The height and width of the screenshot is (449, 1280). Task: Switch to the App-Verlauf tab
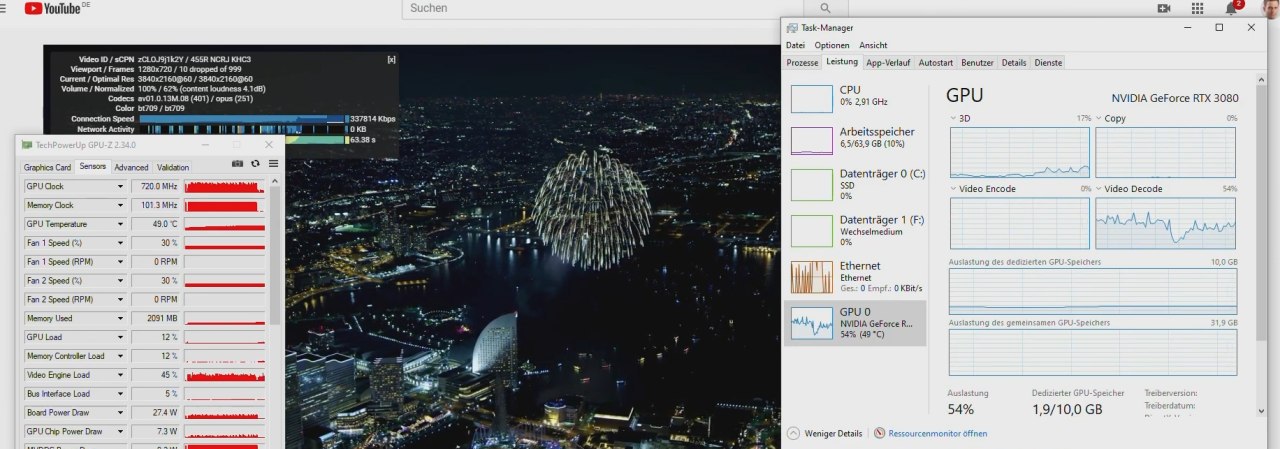click(x=888, y=62)
